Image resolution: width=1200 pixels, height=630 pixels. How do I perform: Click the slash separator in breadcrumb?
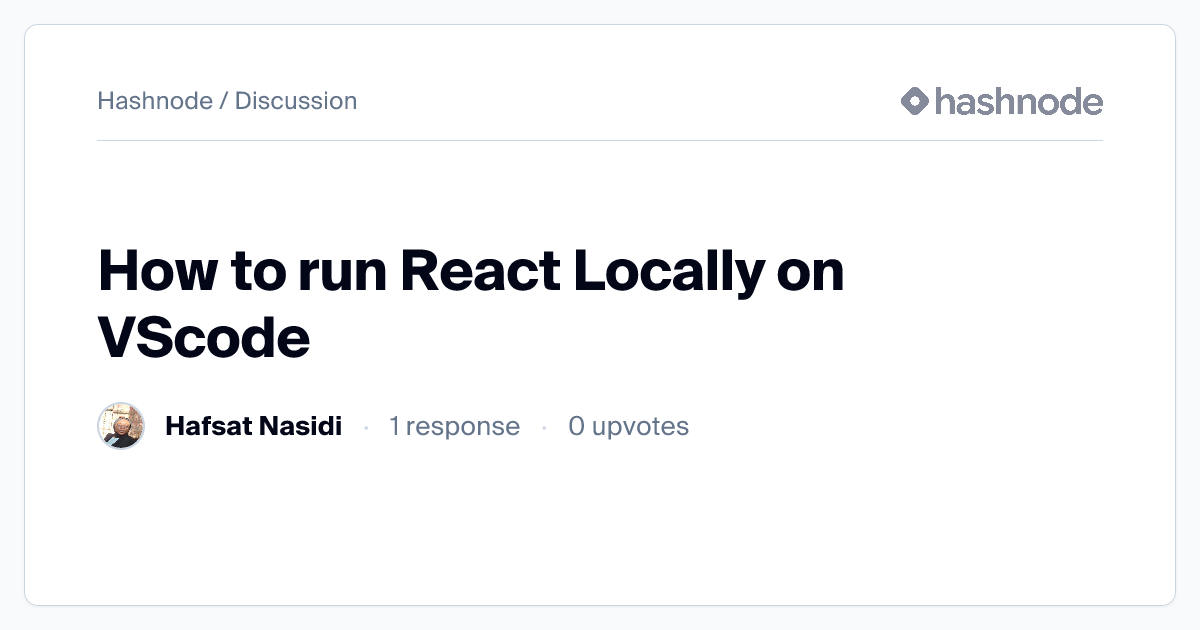pyautogui.click(x=224, y=101)
